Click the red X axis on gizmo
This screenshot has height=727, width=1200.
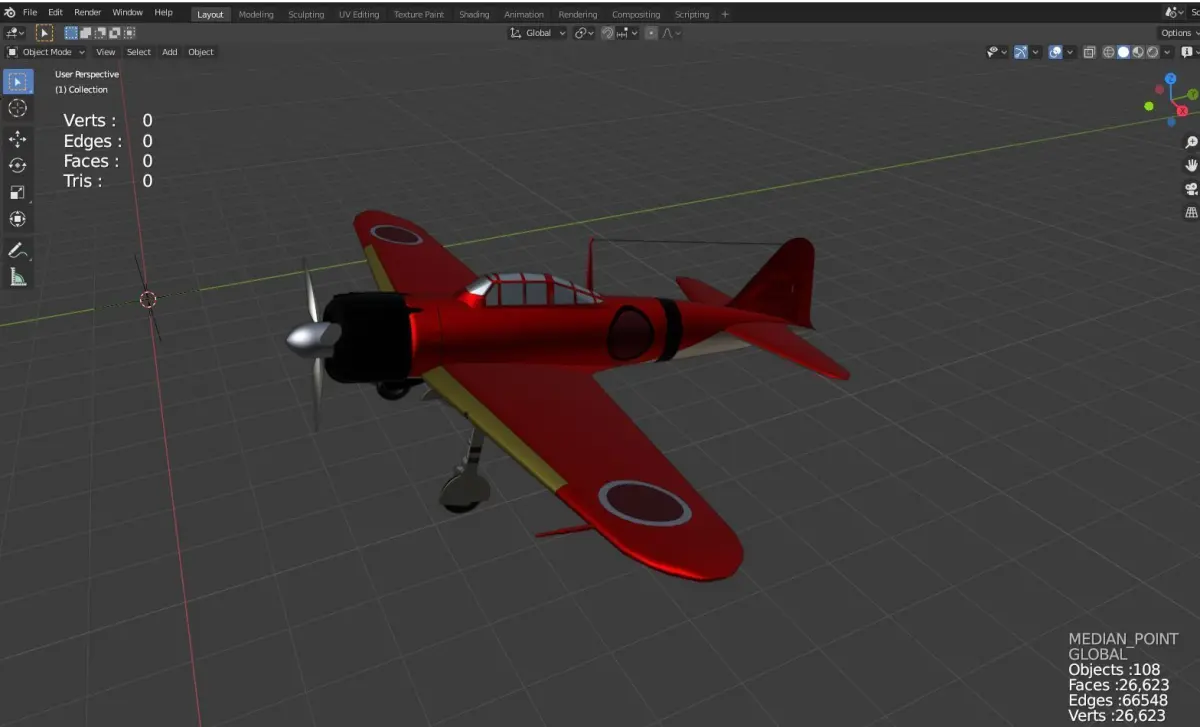(1182, 111)
